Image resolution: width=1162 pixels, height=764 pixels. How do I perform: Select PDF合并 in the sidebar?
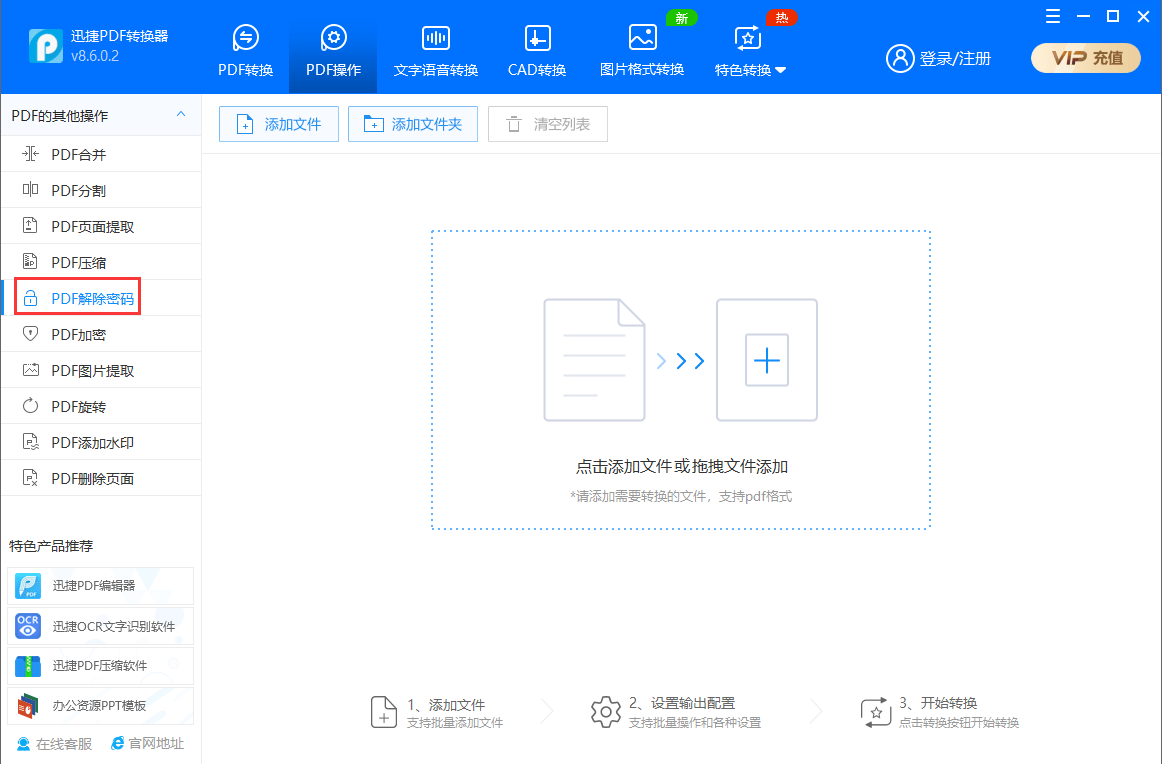79,155
